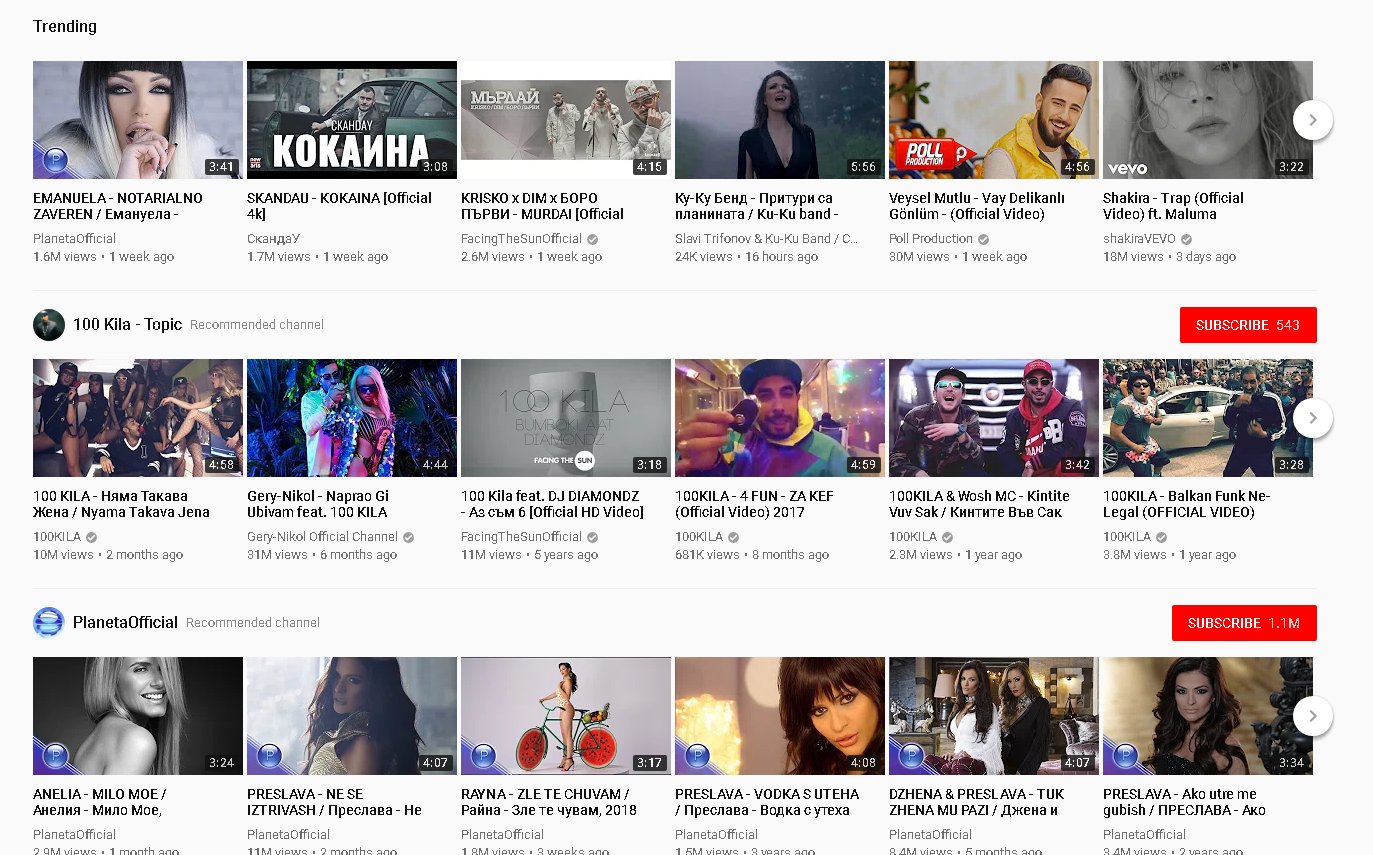Open the 100 Kila - Topic channel avatar
Image resolution: width=1373 pixels, height=855 pixels.
click(x=49, y=324)
